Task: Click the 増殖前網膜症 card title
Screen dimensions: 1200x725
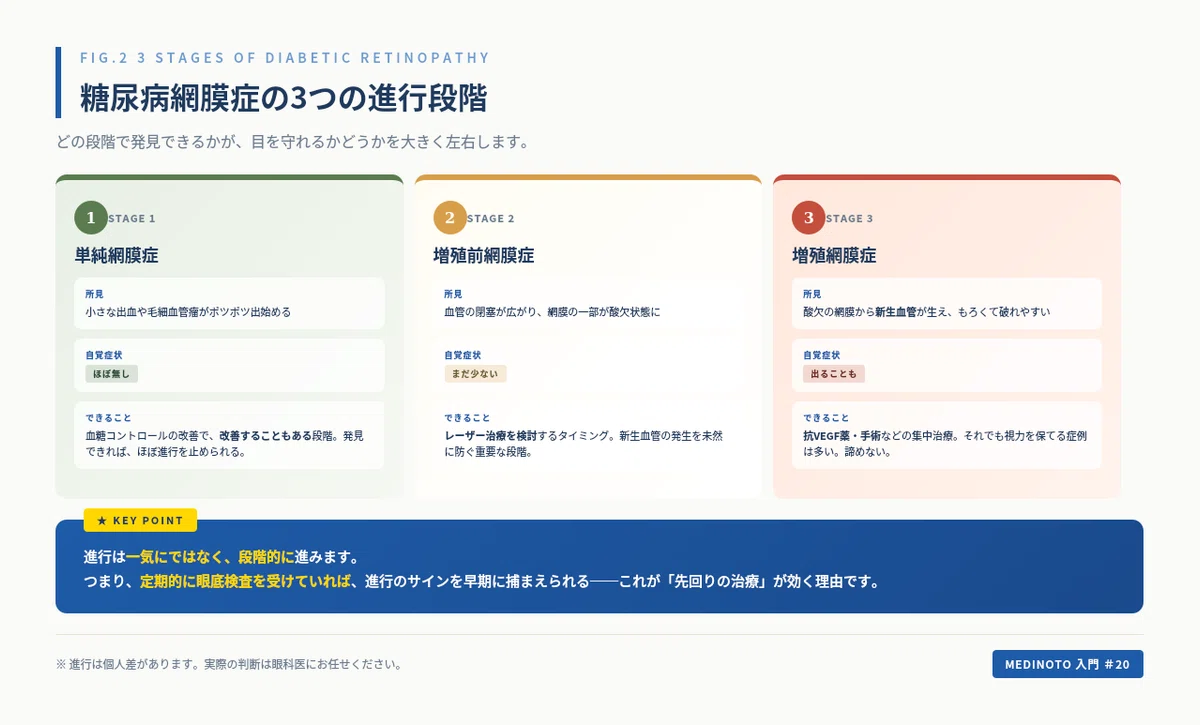Action: pos(484,256)
